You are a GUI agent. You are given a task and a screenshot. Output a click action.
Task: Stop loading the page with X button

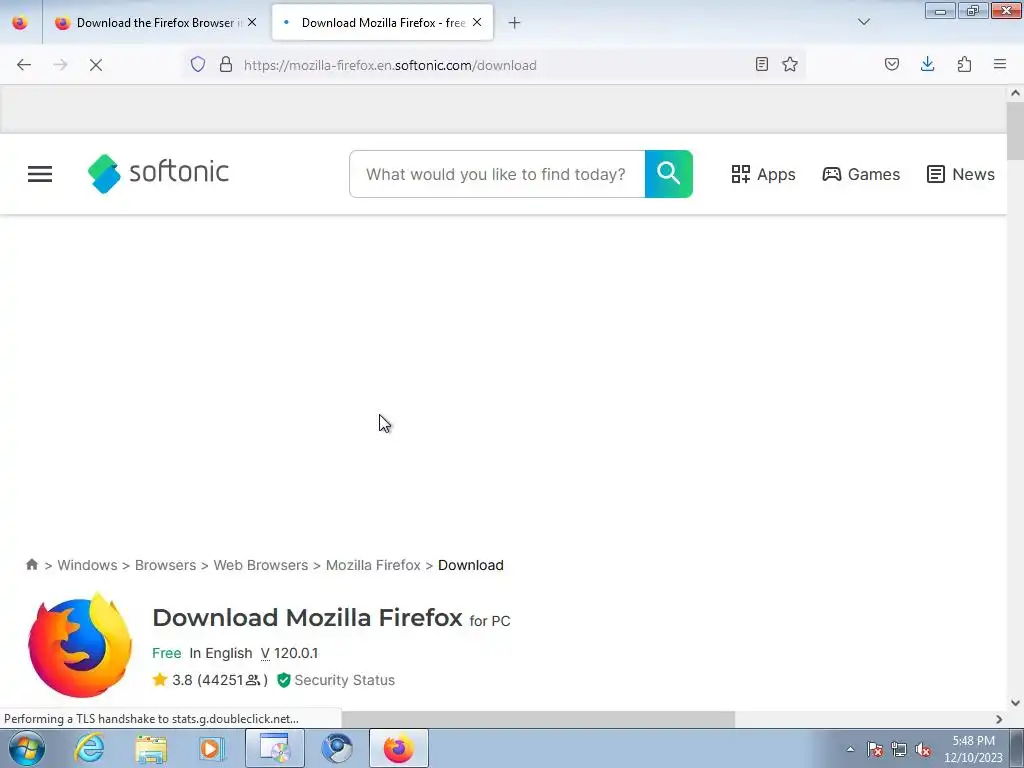point(96,65)
